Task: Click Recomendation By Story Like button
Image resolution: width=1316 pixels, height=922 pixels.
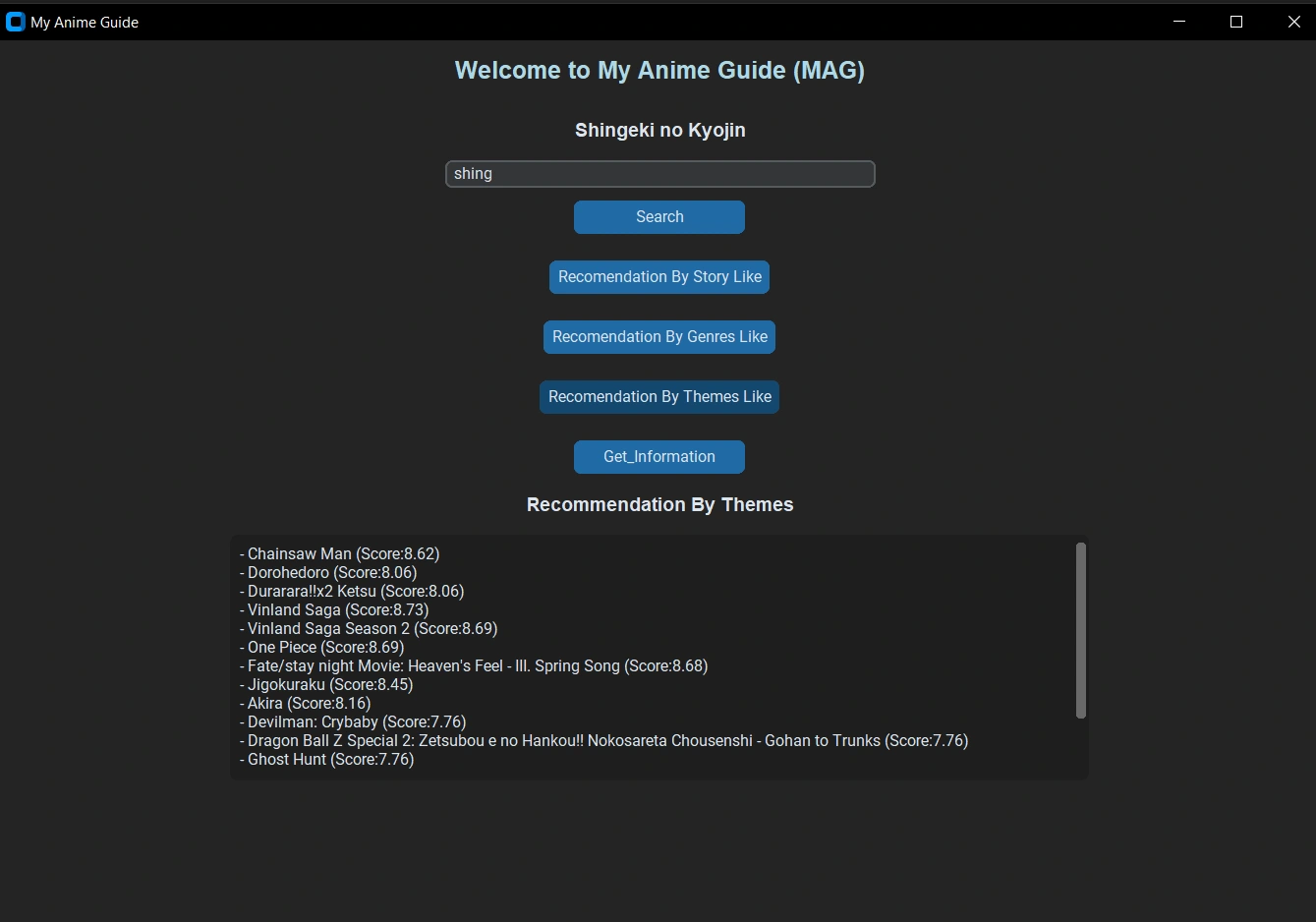Action: 659,277
